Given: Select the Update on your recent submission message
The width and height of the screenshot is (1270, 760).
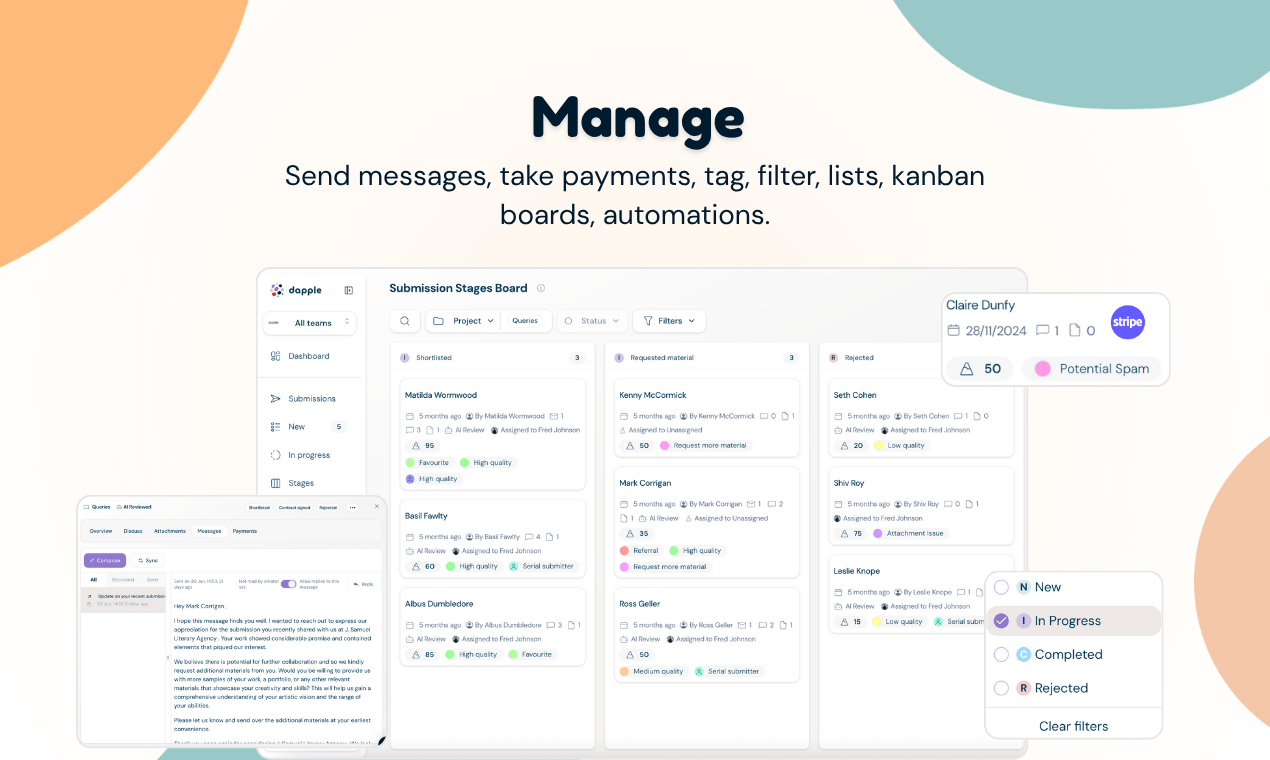Looking at the screenshot, I should point(124,599).
